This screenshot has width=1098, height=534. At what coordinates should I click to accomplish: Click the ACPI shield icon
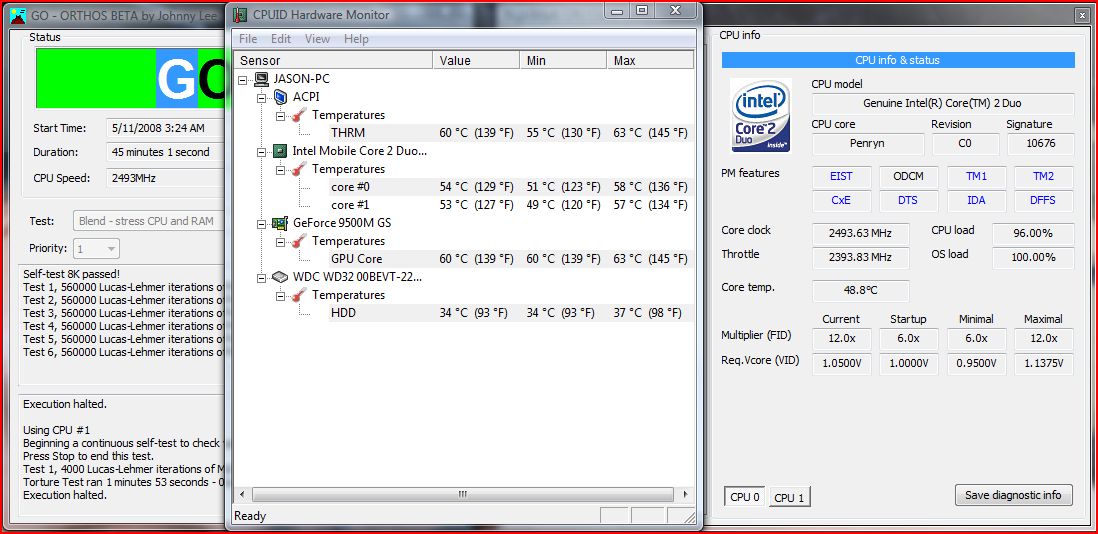click(x=280, y=97)
